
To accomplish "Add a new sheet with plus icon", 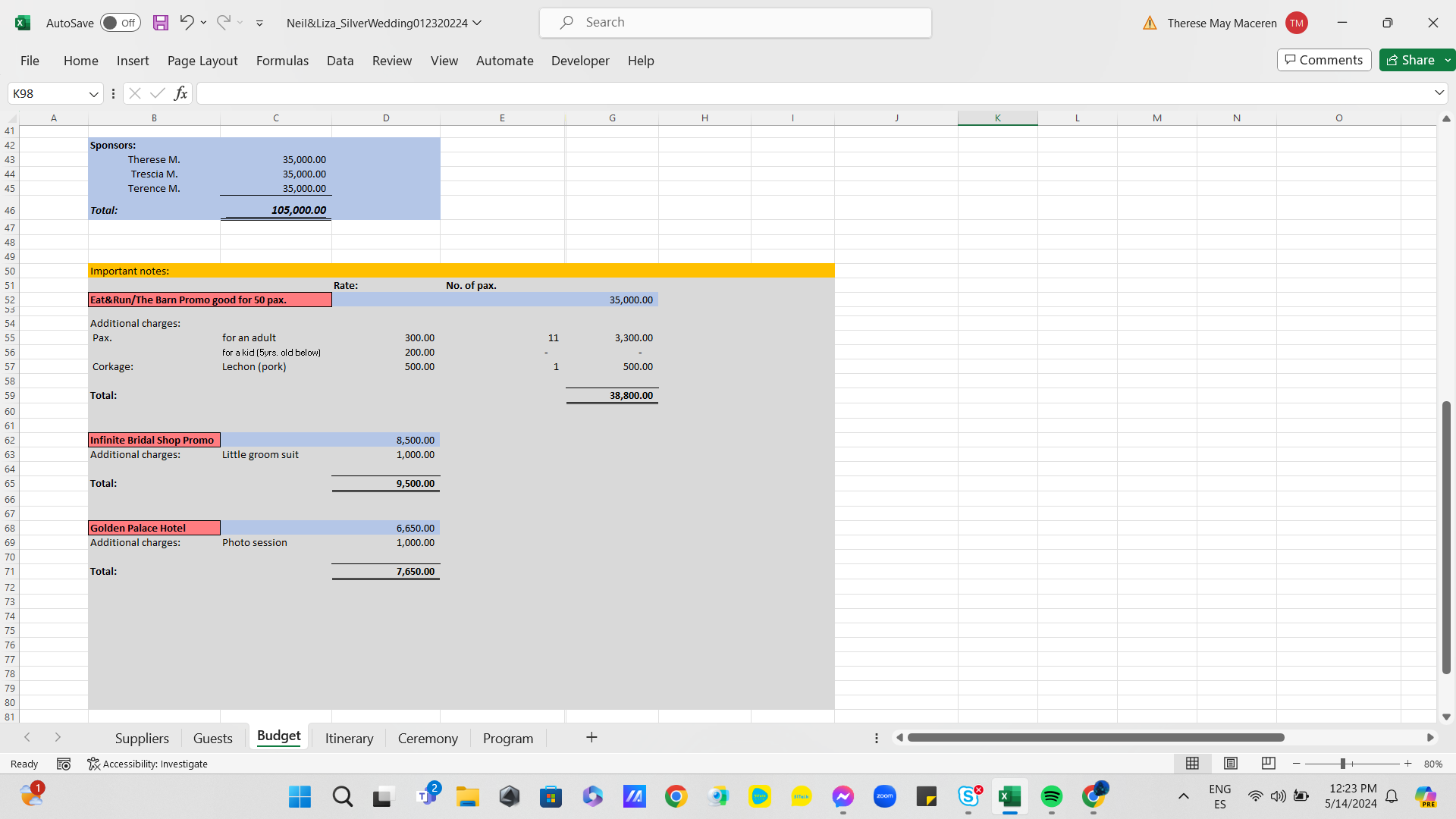I will [591, 738].
